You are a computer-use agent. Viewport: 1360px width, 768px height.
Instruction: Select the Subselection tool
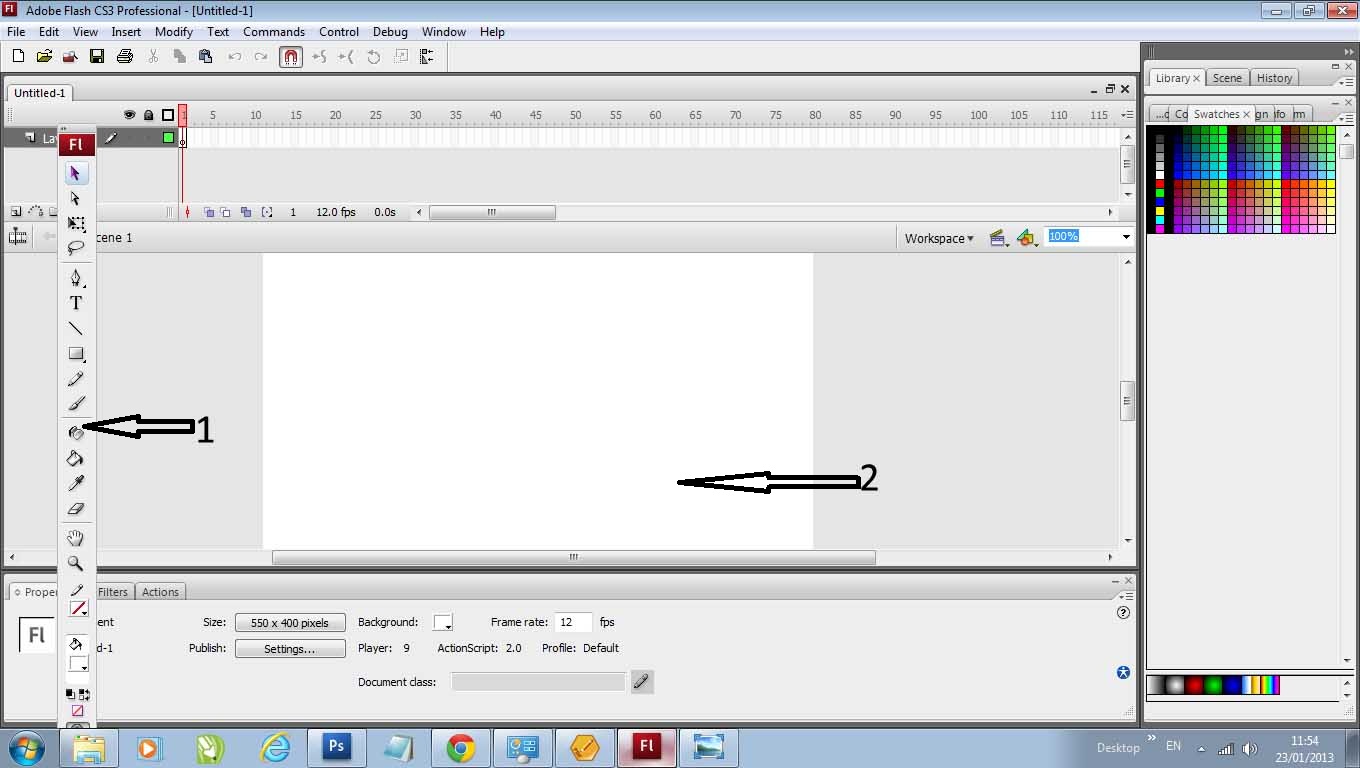(75, 199)
